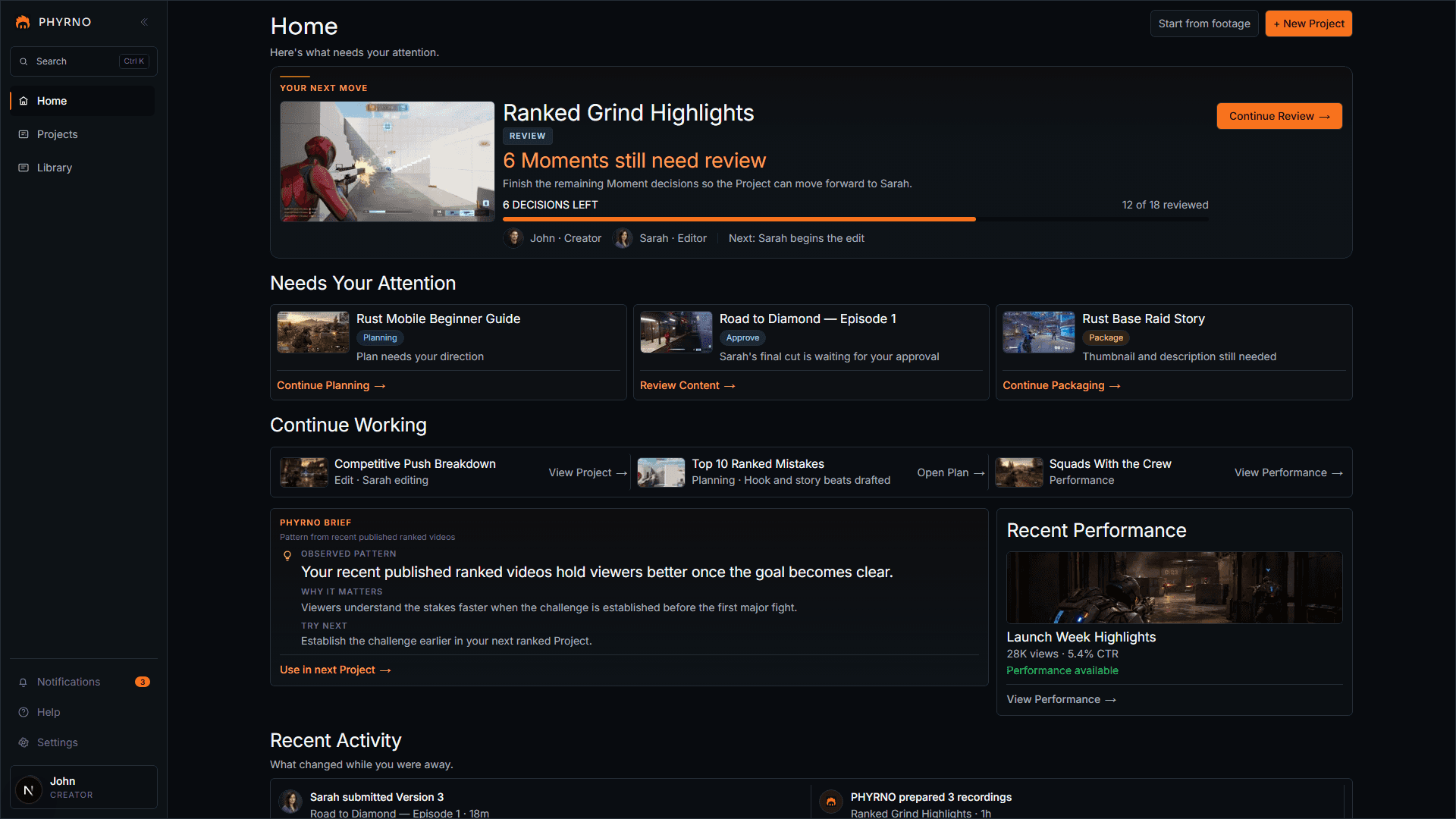Open Projects from the sidebar
1456x819 pixels.
(83, 134)
